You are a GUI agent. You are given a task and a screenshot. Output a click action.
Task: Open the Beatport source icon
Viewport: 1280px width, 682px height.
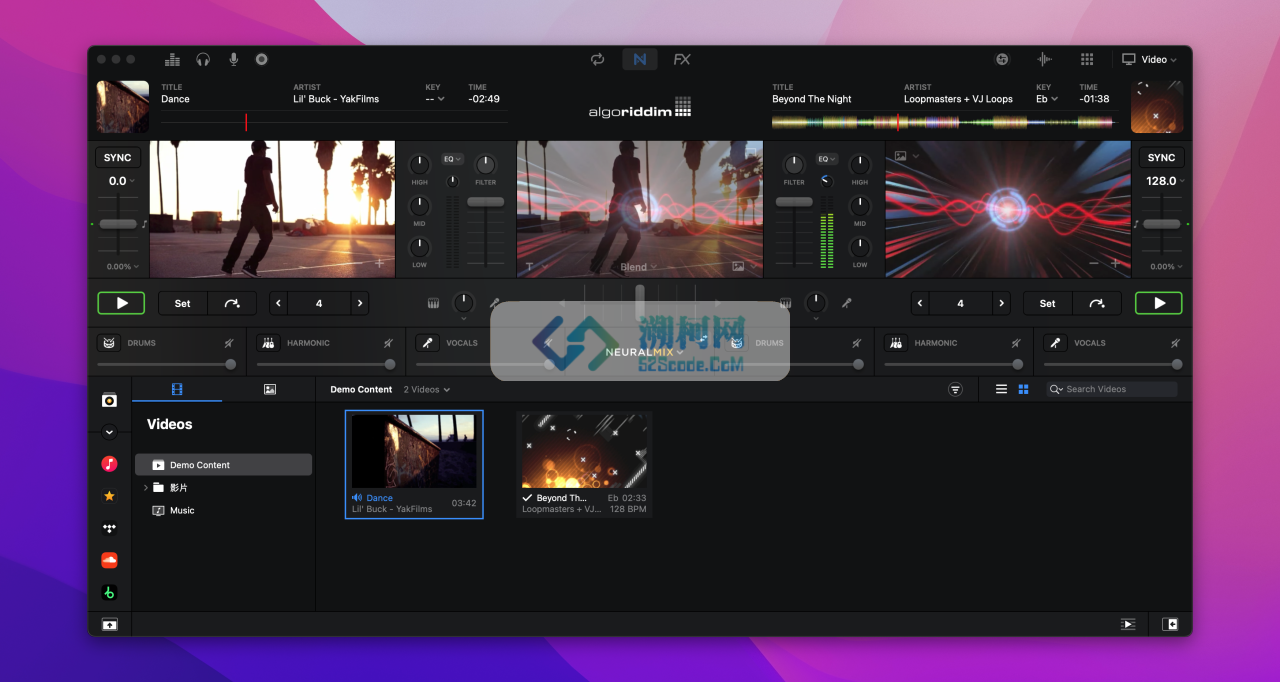click(x=110, y=592)
